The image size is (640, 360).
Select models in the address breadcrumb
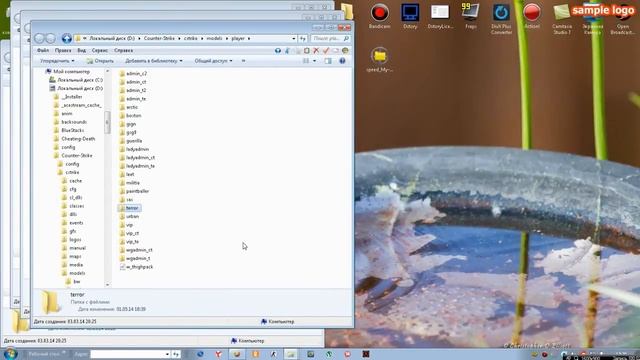pyautogui.click(x=214, y=38)
